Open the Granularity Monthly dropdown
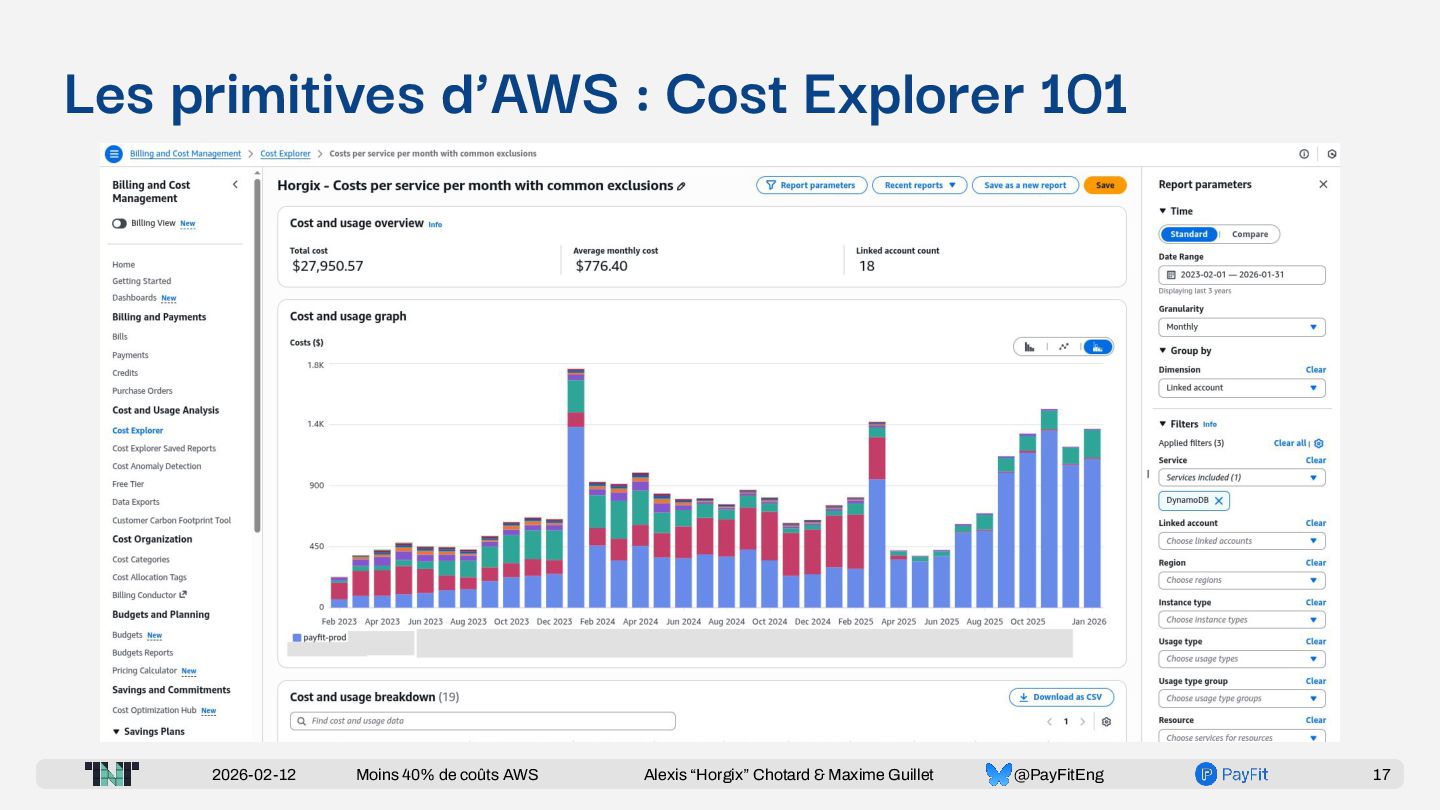The image size is (1440, 810). coord(1242,327)
